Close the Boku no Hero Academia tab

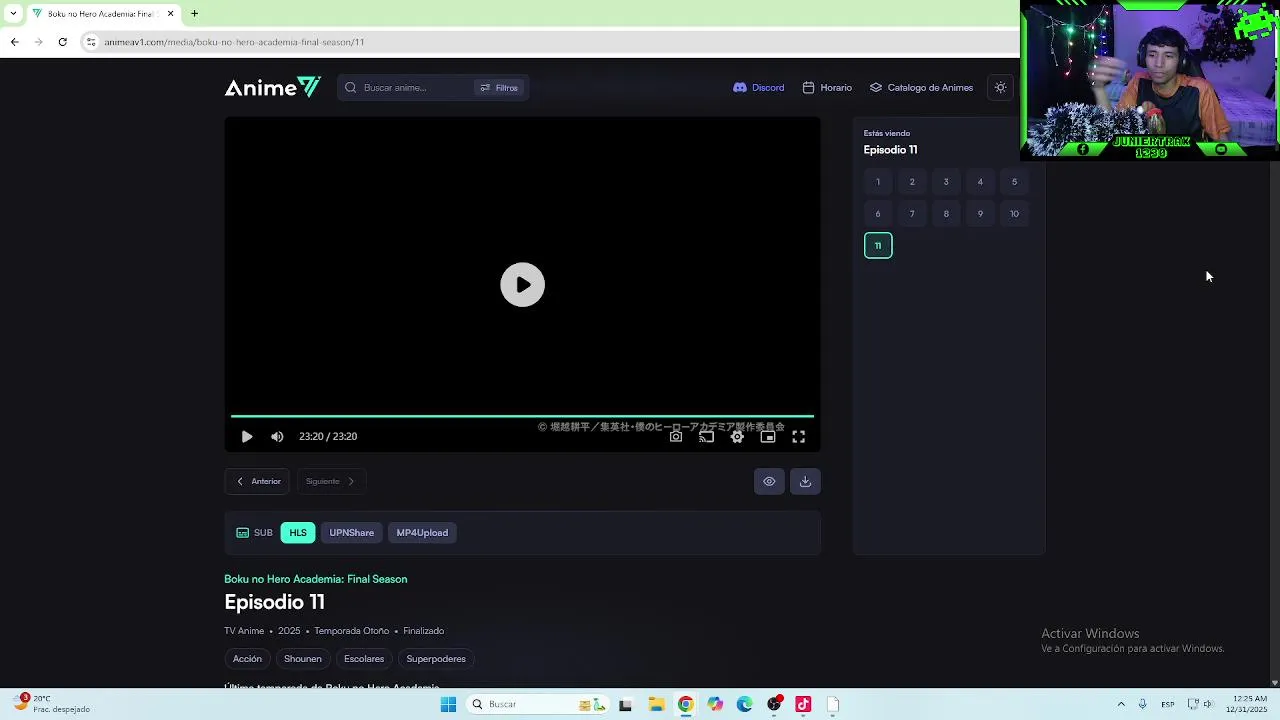(170, 13)
